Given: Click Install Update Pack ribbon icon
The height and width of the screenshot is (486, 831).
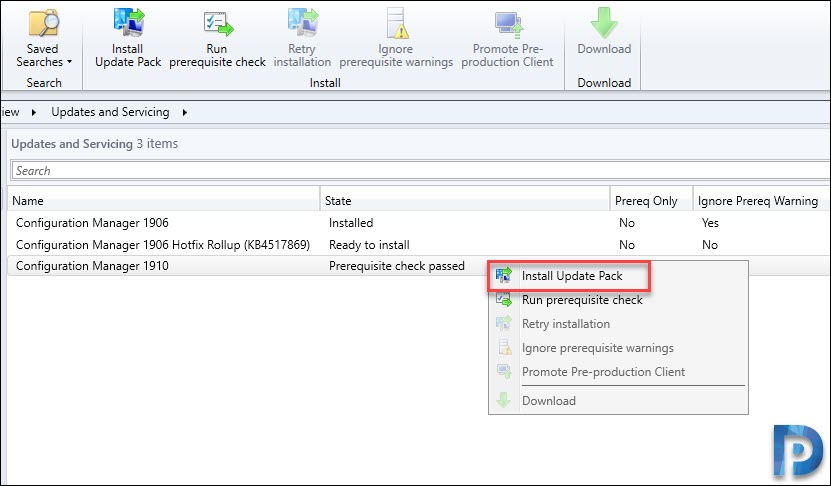Looking at the screenshot, I should pos(128,39).
